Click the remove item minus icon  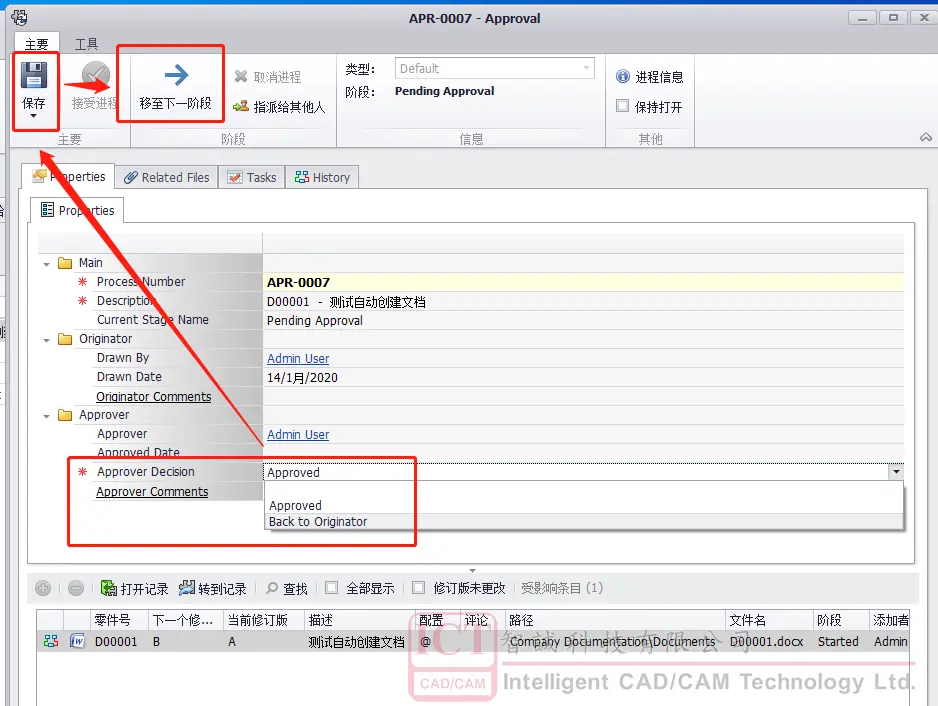point(76,588)
